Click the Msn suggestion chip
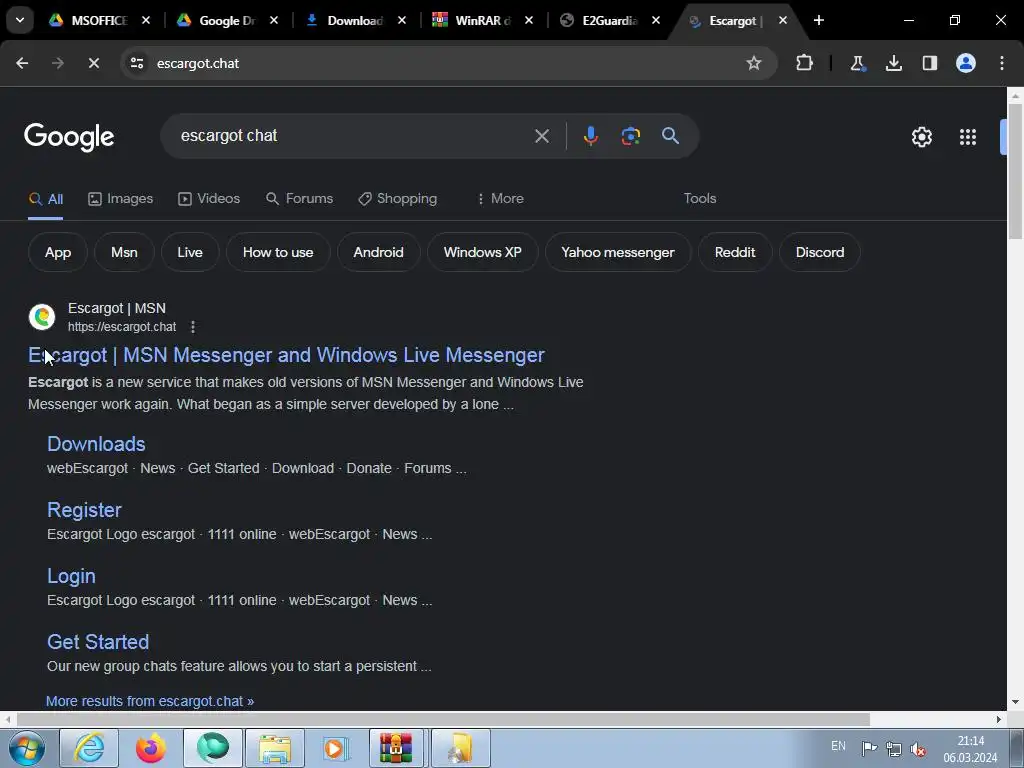This screenshot has width=1024, height=768. click(x=124, y=252)
